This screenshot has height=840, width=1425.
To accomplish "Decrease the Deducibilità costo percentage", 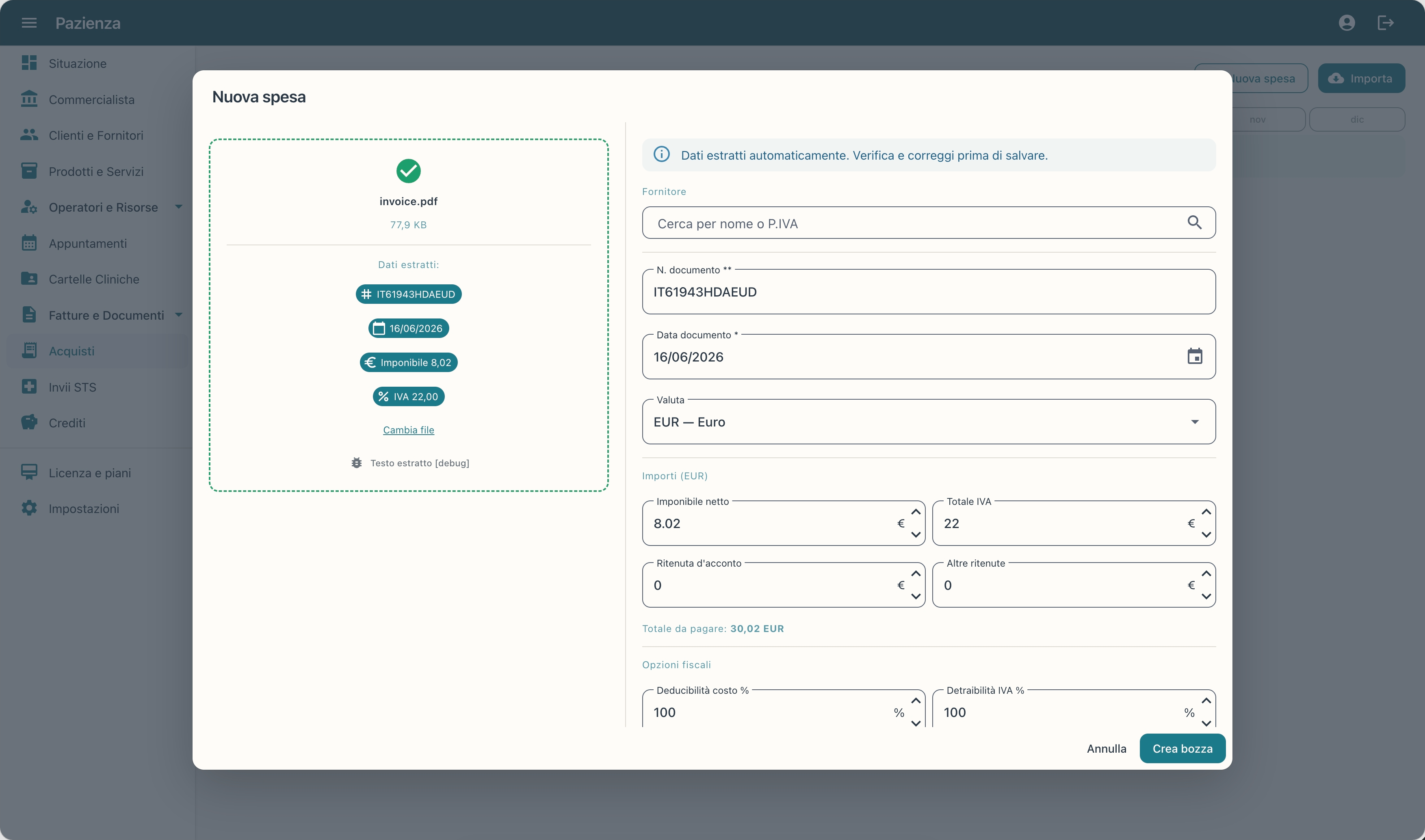I will click(x=916, y=722).
